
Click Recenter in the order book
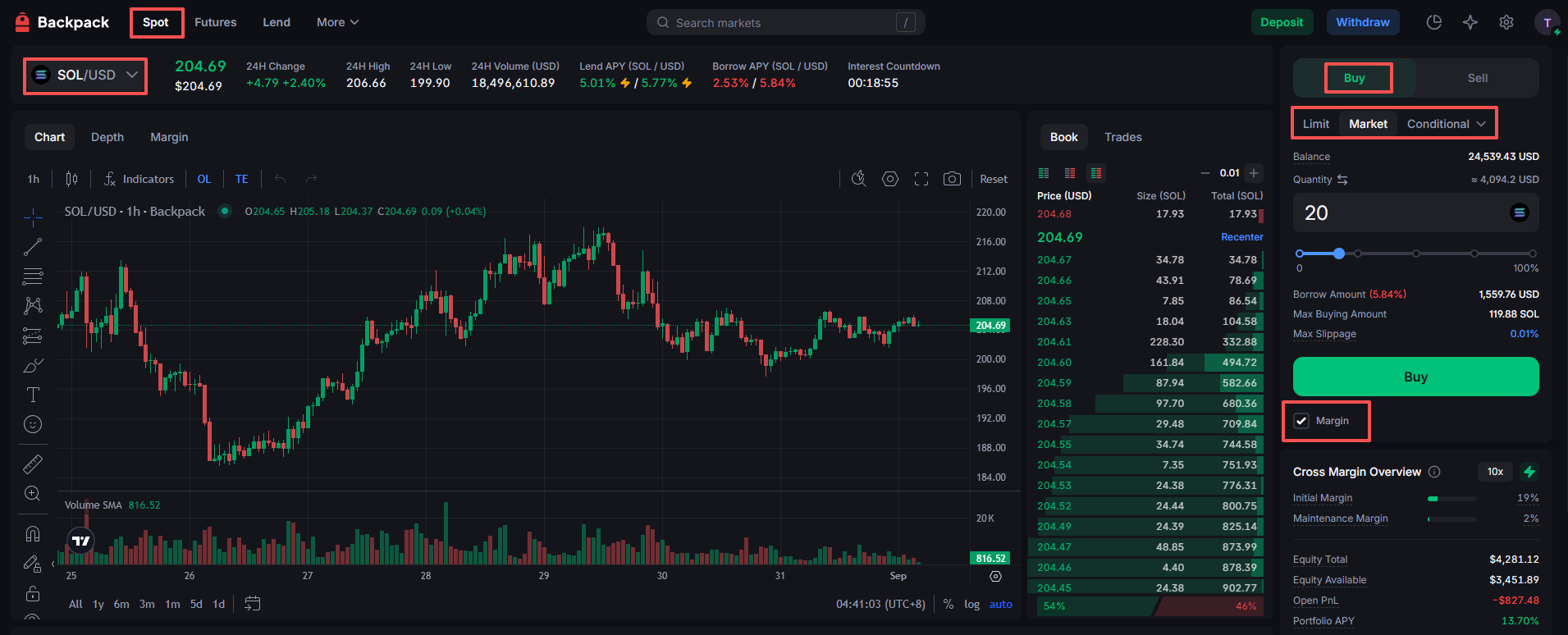[x=1241, y=237]
